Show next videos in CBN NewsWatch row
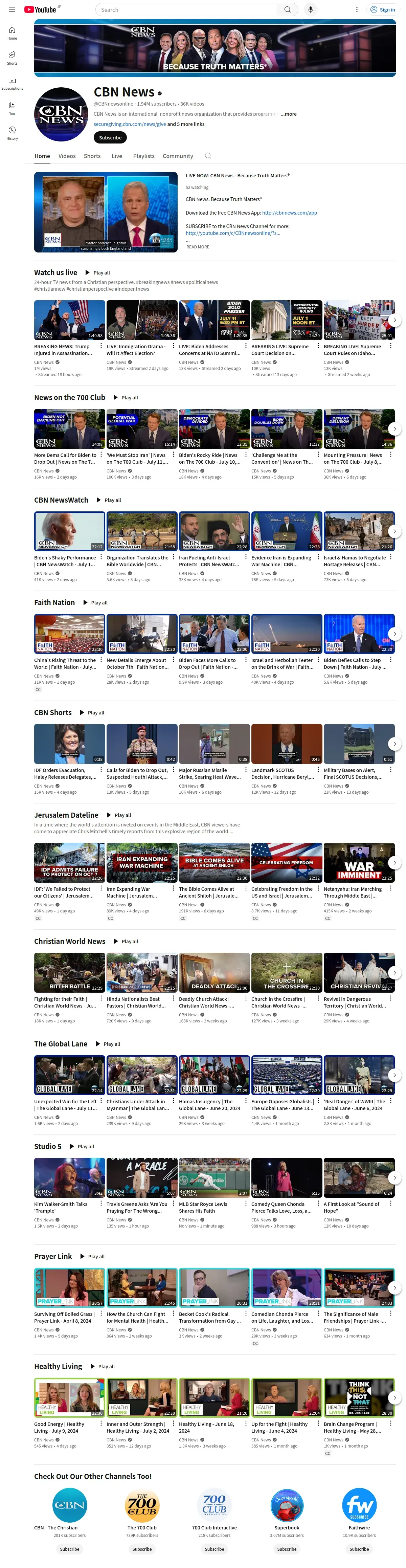The width and height of the screenshot is (406, 1568). [394, 531]
